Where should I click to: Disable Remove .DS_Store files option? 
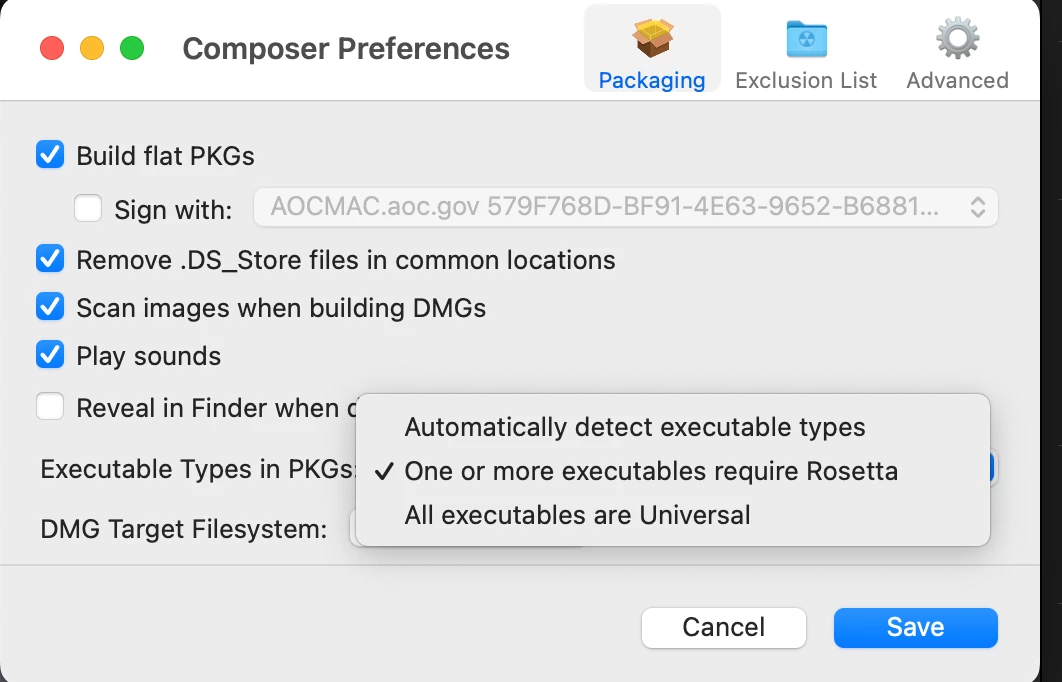[x=50, y=259]
